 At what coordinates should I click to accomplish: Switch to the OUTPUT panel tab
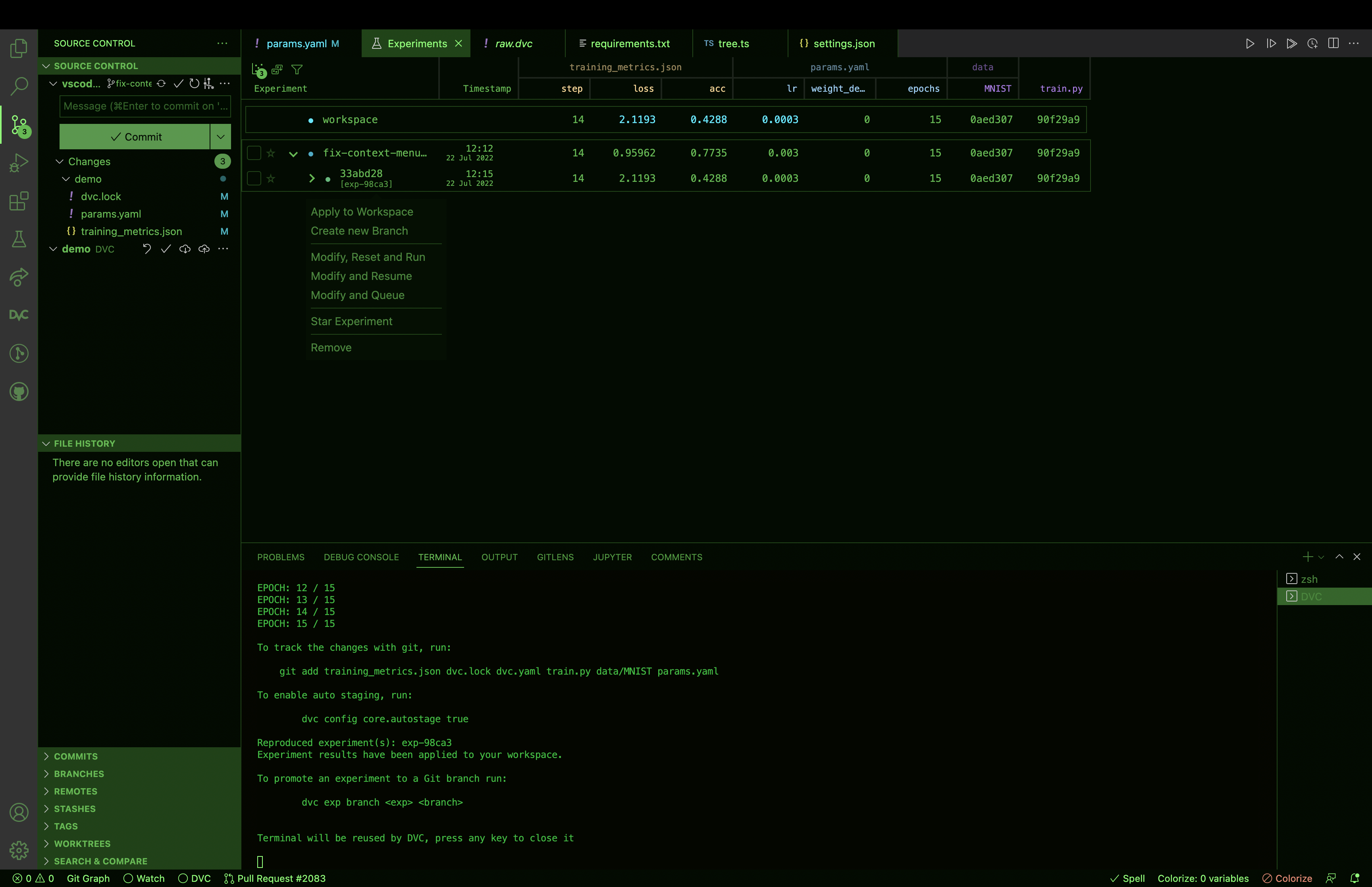pyautogui.click(x=499, y=557)
